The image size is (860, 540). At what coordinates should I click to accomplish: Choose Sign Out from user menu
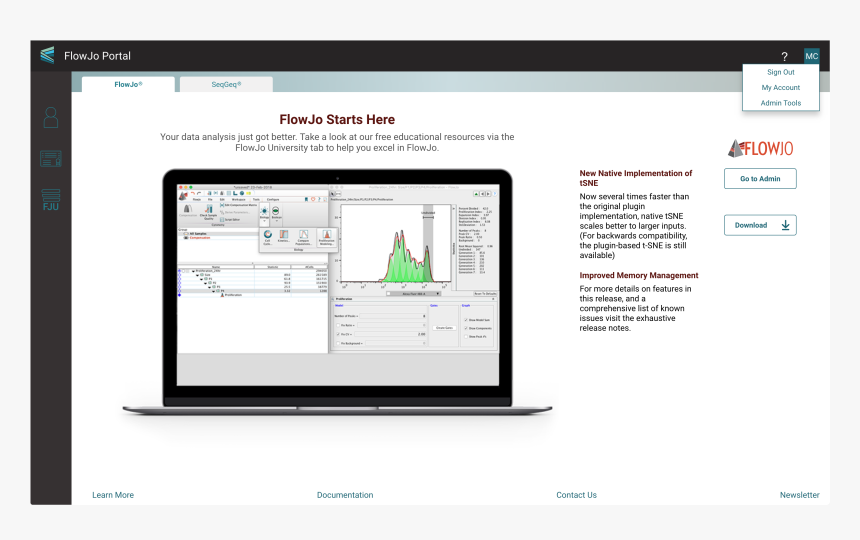[x=781, y=72]
